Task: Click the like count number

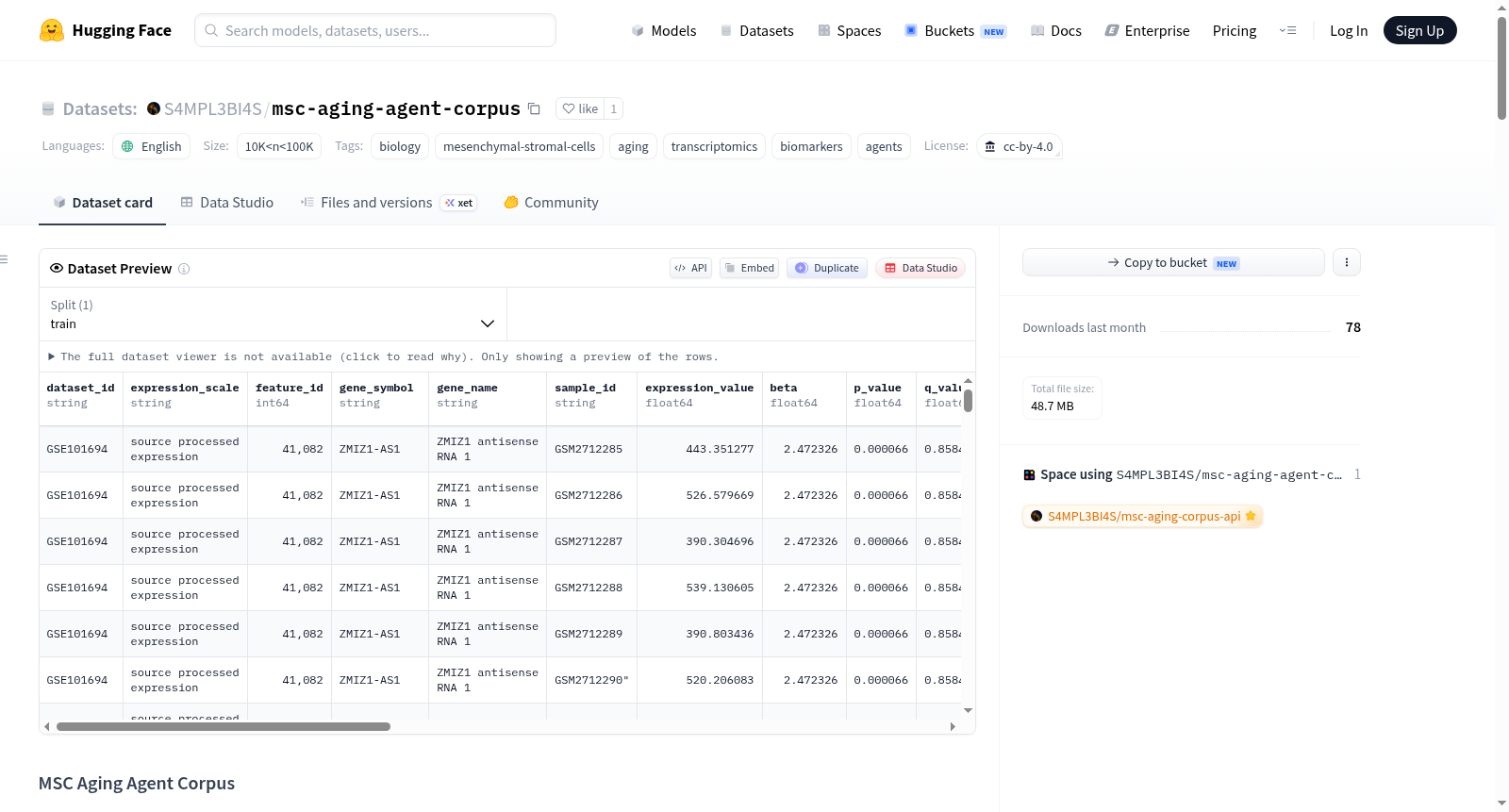Action: (613, 108)
